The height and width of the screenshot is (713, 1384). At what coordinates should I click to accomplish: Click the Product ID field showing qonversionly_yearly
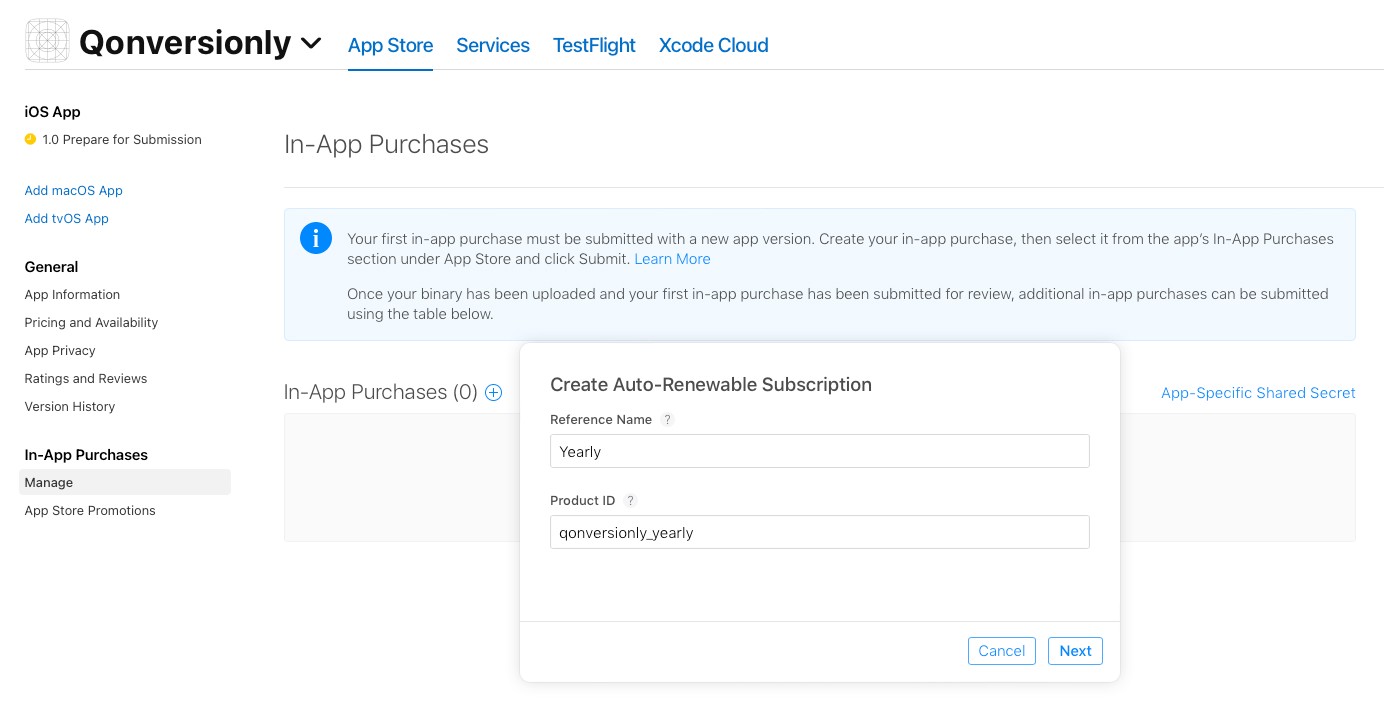coord(819,532)
